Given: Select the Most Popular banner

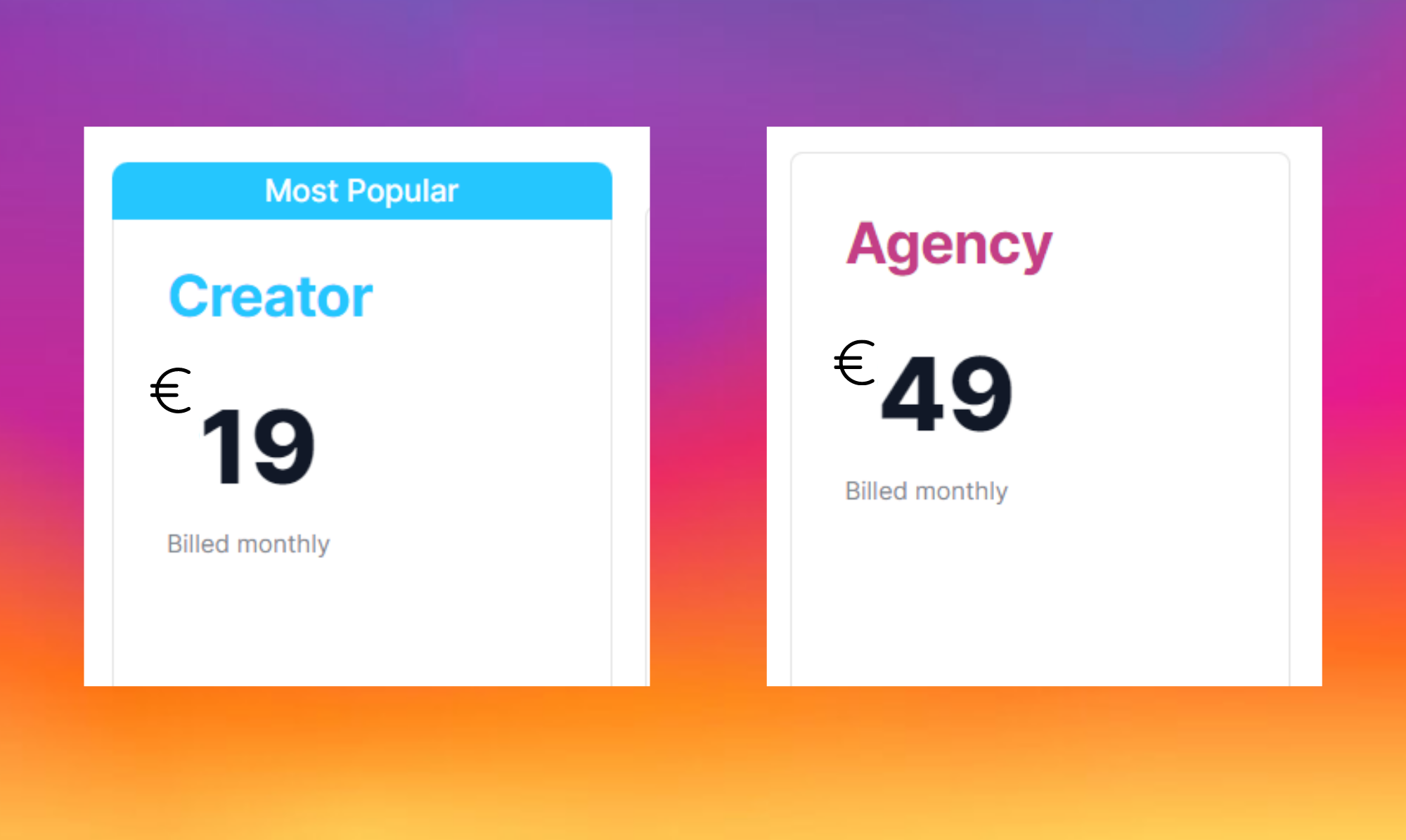Looking at the screenshot, I should click(x=362, y=191).
